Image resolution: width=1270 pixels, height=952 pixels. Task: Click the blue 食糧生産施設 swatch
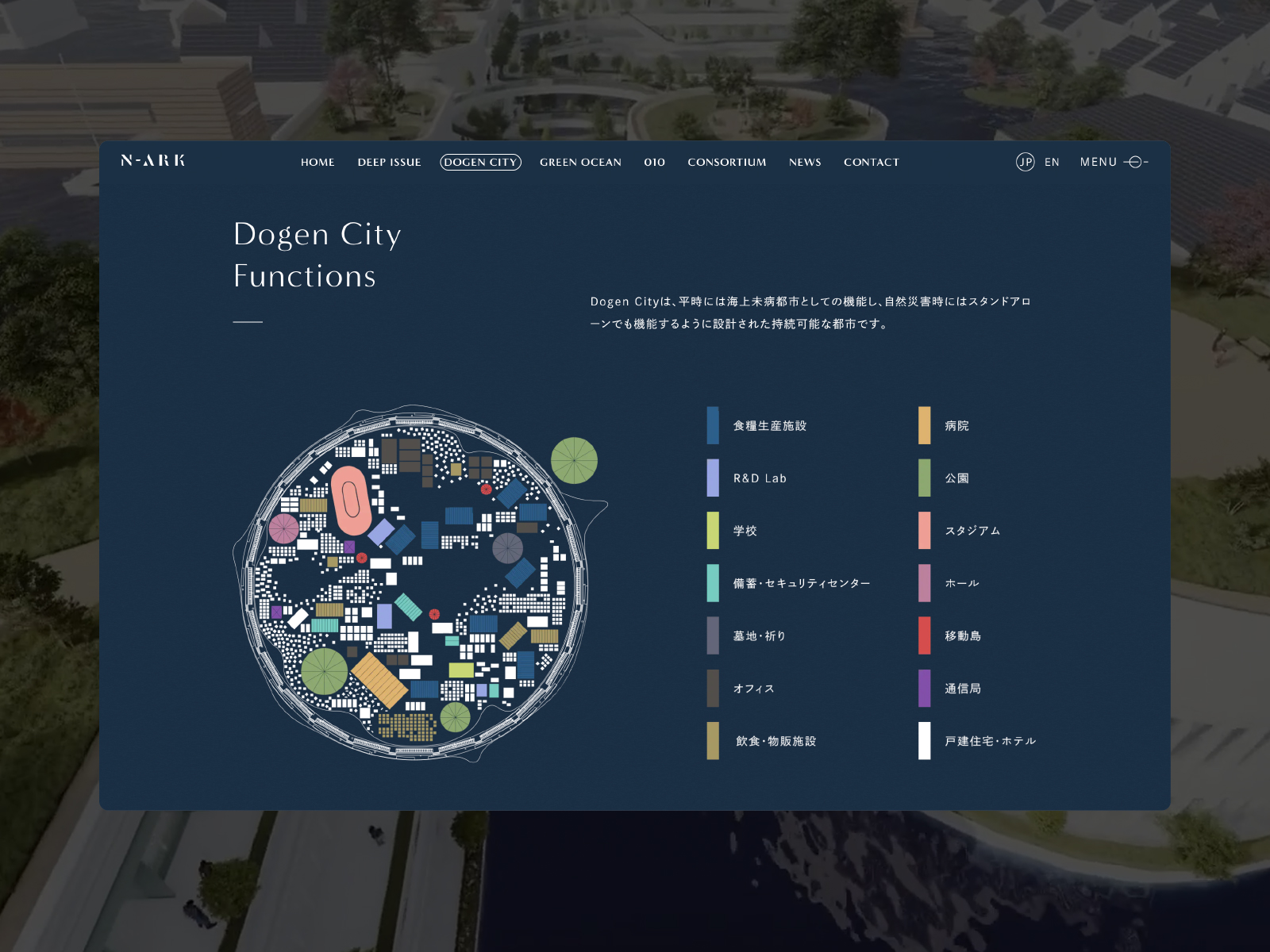pos(713,425)
